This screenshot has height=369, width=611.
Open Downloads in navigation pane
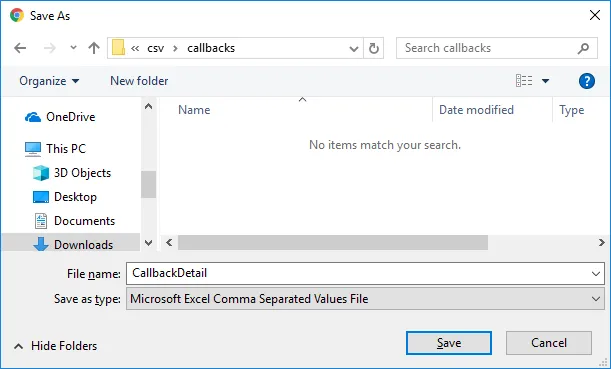(x=83, y=245)
